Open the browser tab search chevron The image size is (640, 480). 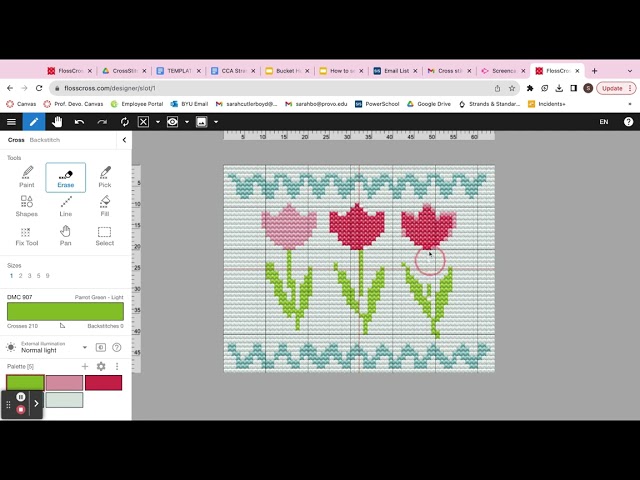(x=630, y=71)
